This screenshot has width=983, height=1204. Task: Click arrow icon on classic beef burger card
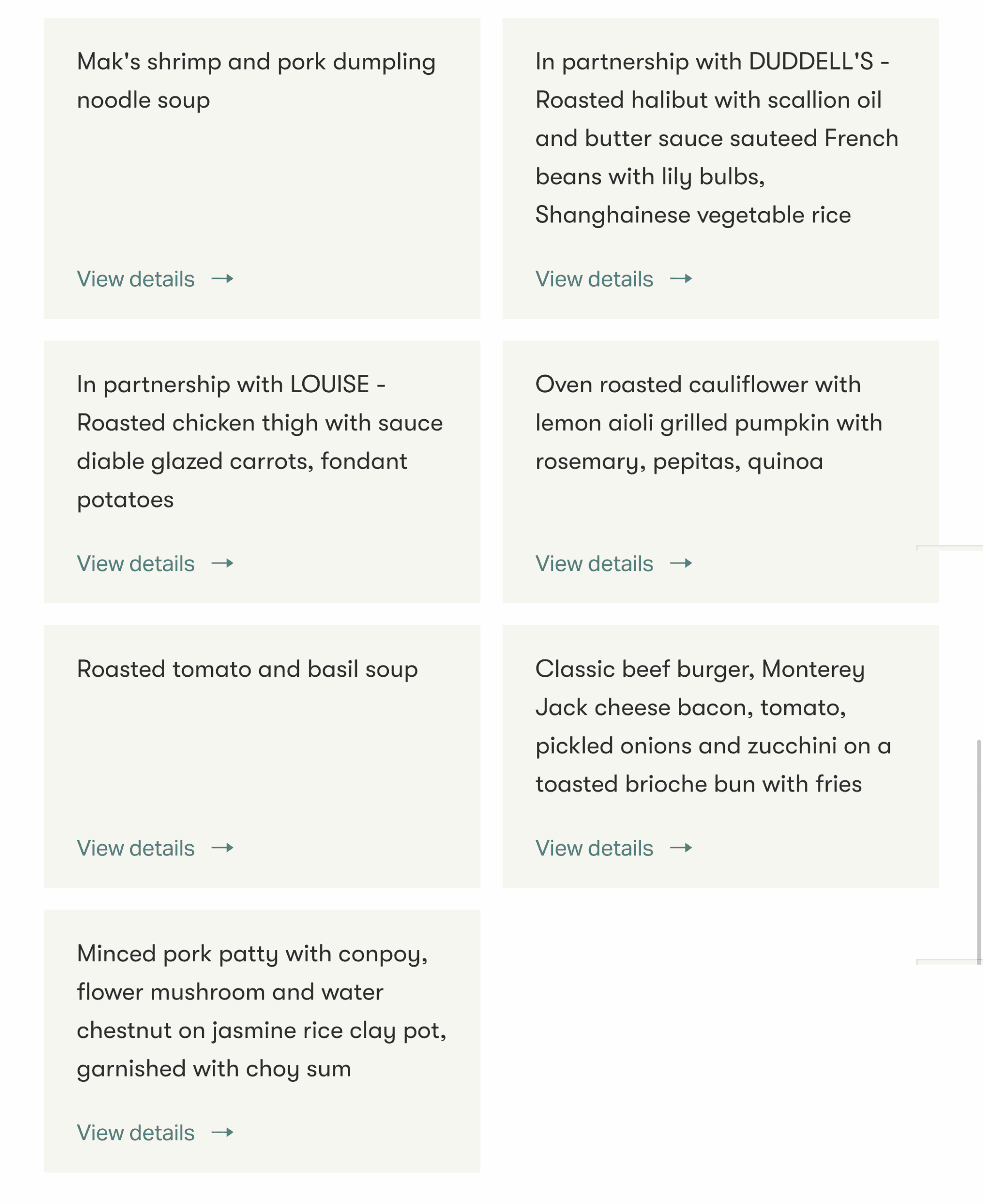681,848
